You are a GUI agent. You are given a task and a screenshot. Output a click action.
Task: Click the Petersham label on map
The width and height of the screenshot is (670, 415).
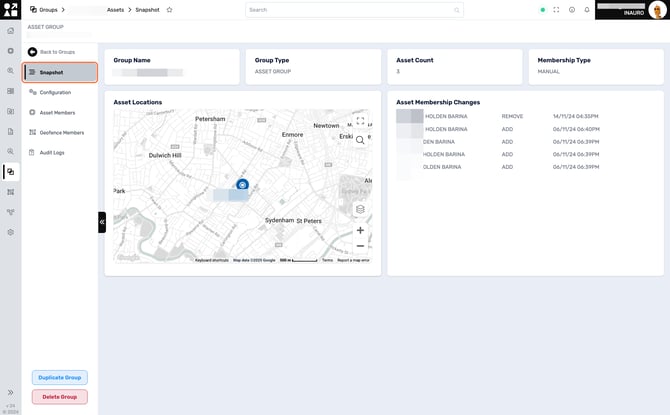(210, 119)
